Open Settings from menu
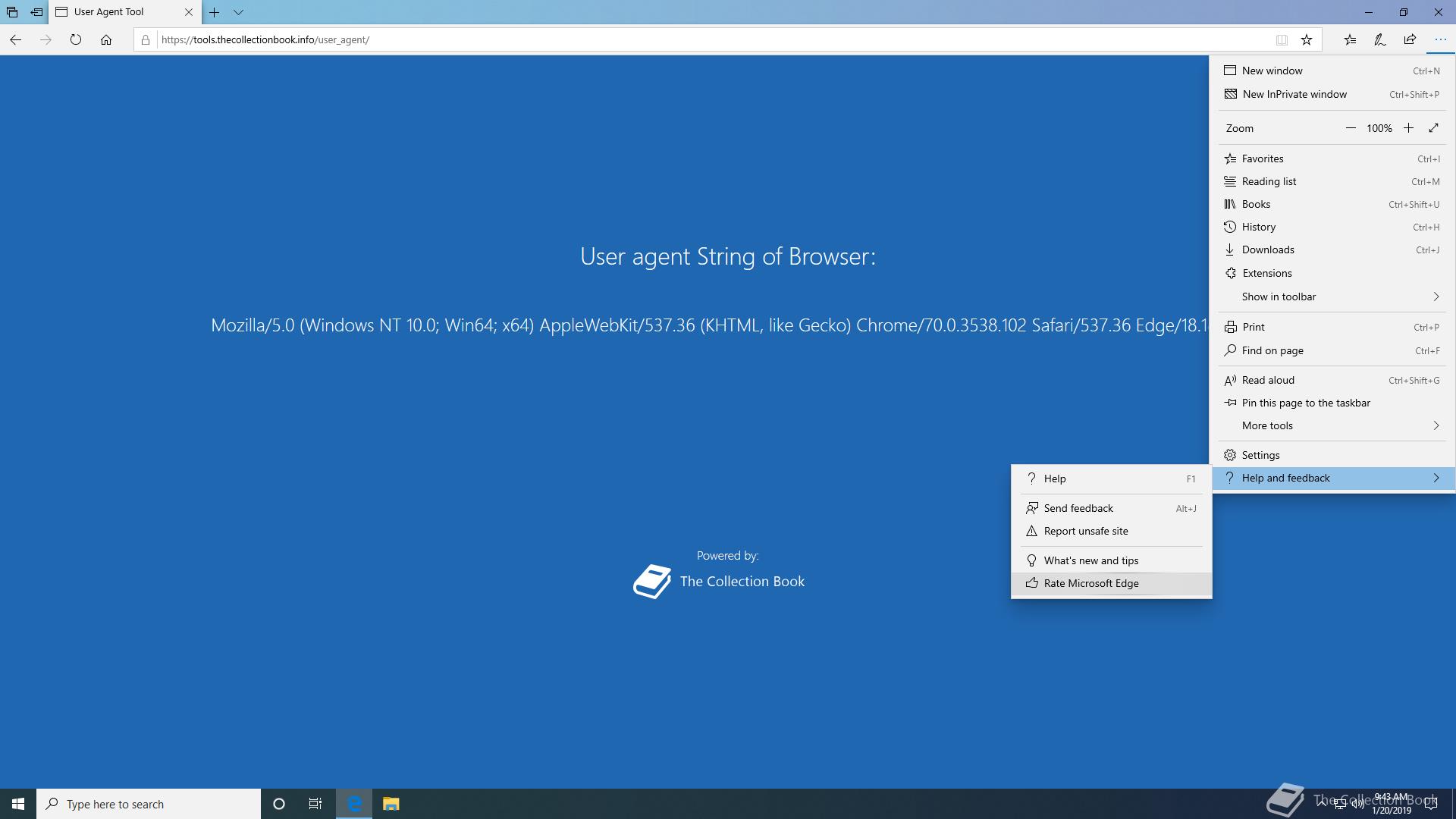The width and height of the screenshot is (1456, 819). click(x=1332, y=455)
